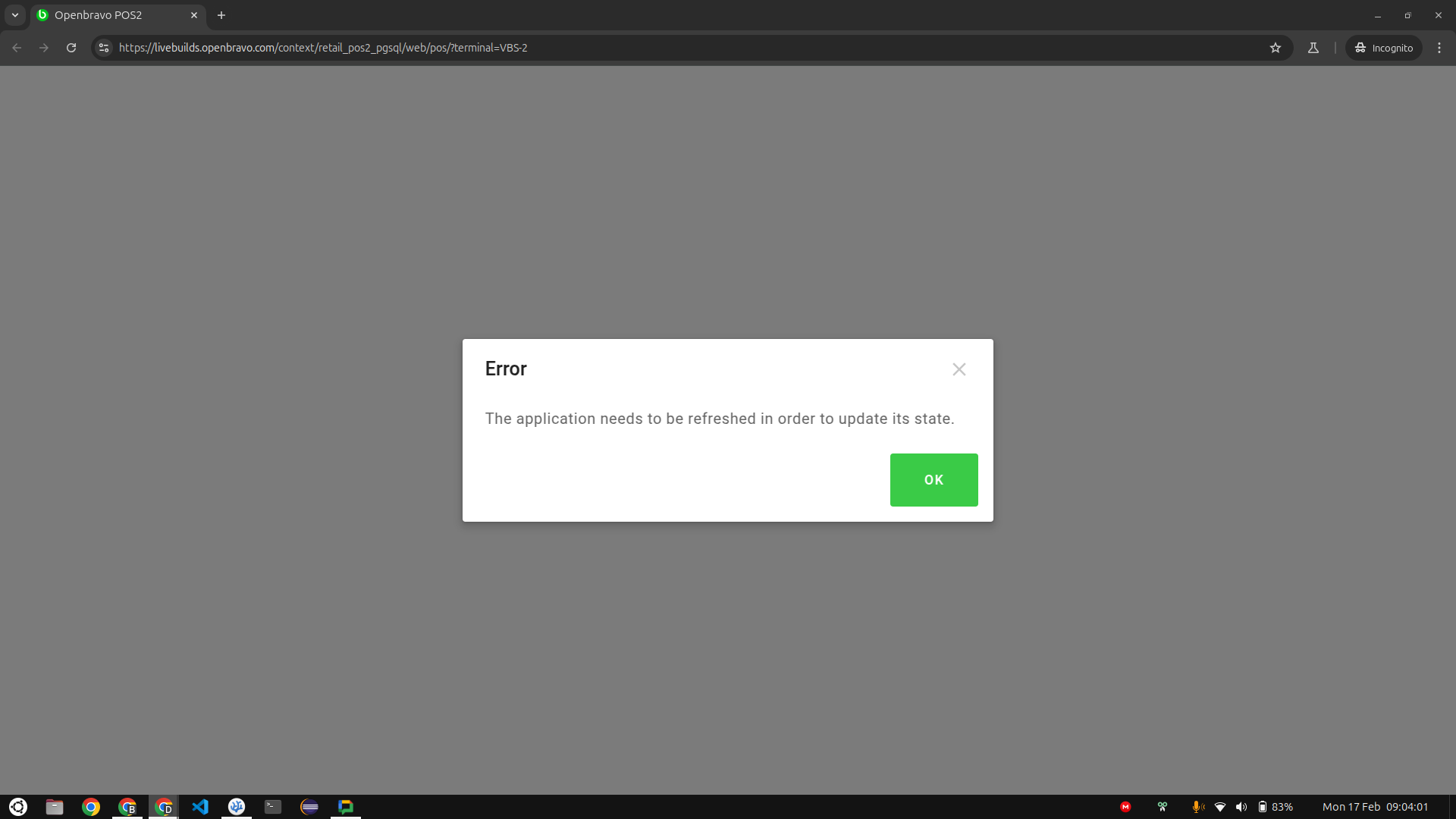
Task: Open Chrome three-dot menu
Action: (x=1439, y=48)
